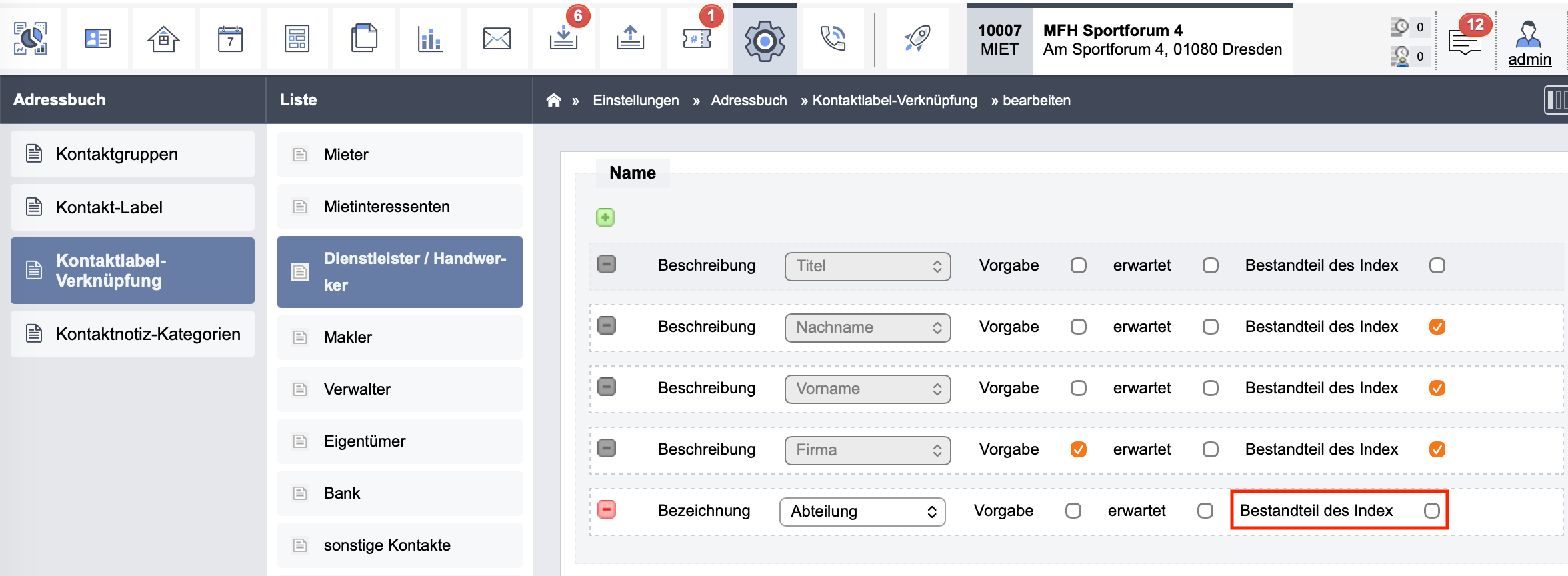Click the Kontaktlabel-Verknüpfung breadcrumb link
The height and width of the screenshot is (576, 1568).
pyautogui.click(x=895, y=100)
